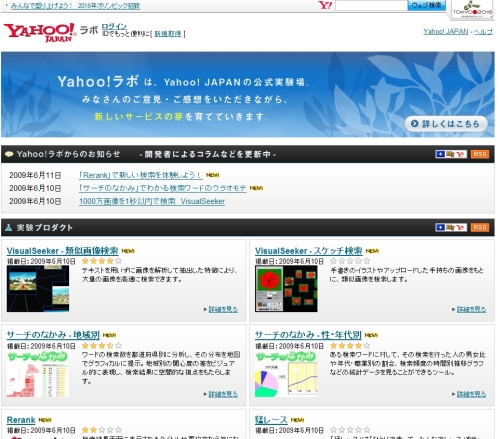Click star rating for VisualSeeker similar image search

click(102, 261)
